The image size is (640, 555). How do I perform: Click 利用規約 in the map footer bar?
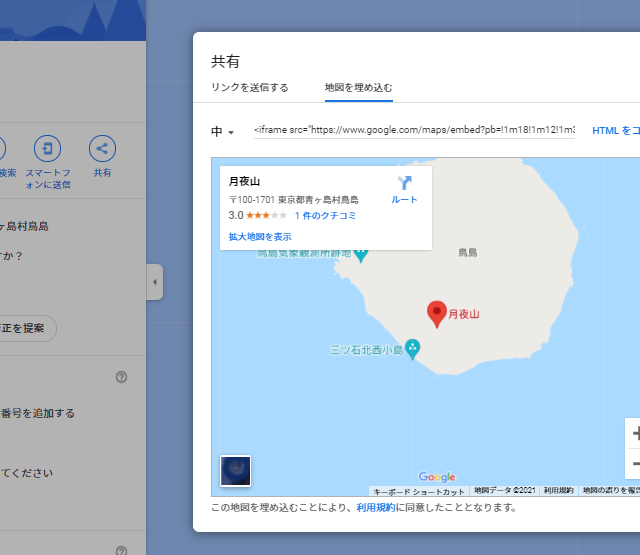point(559,491)
